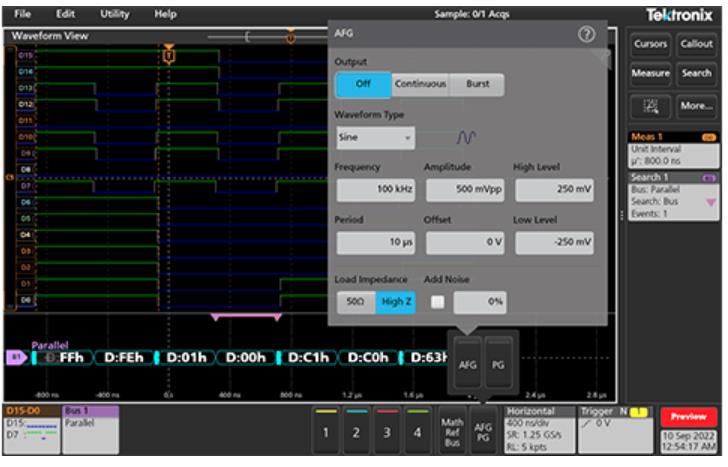Enable the Add Noise checkbox
728x467 pixels.
[437, 302]
